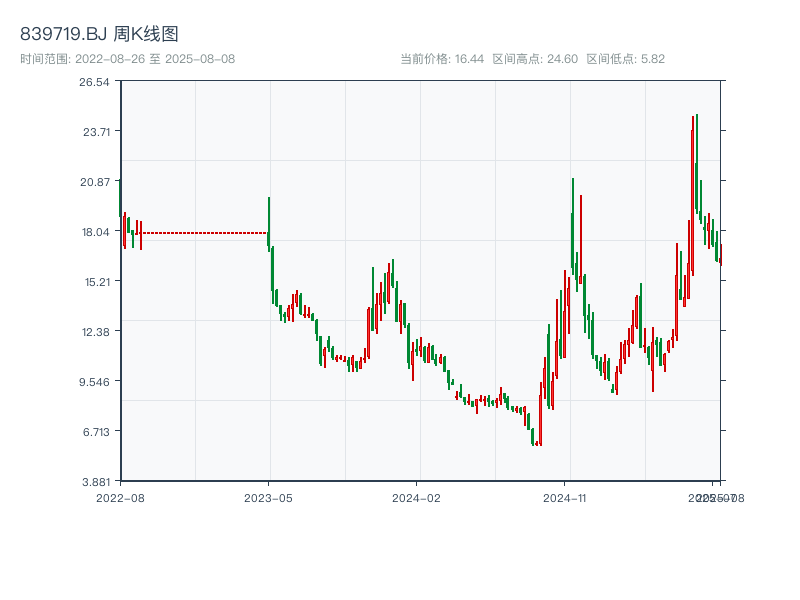
Task: Click the y-axis value 23.71
Action: tap(96, 132)
